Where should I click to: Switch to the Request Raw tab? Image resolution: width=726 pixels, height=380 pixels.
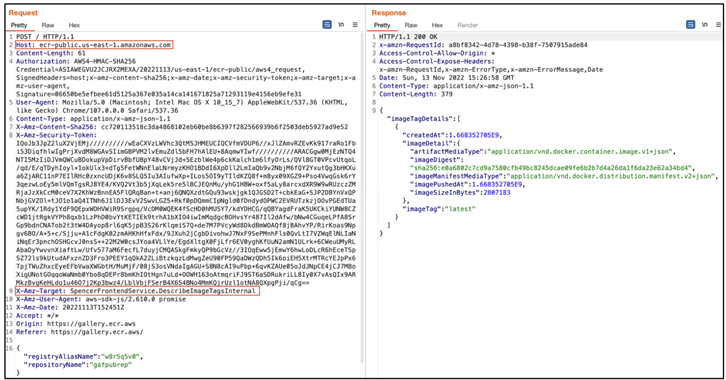click(48, 25)
